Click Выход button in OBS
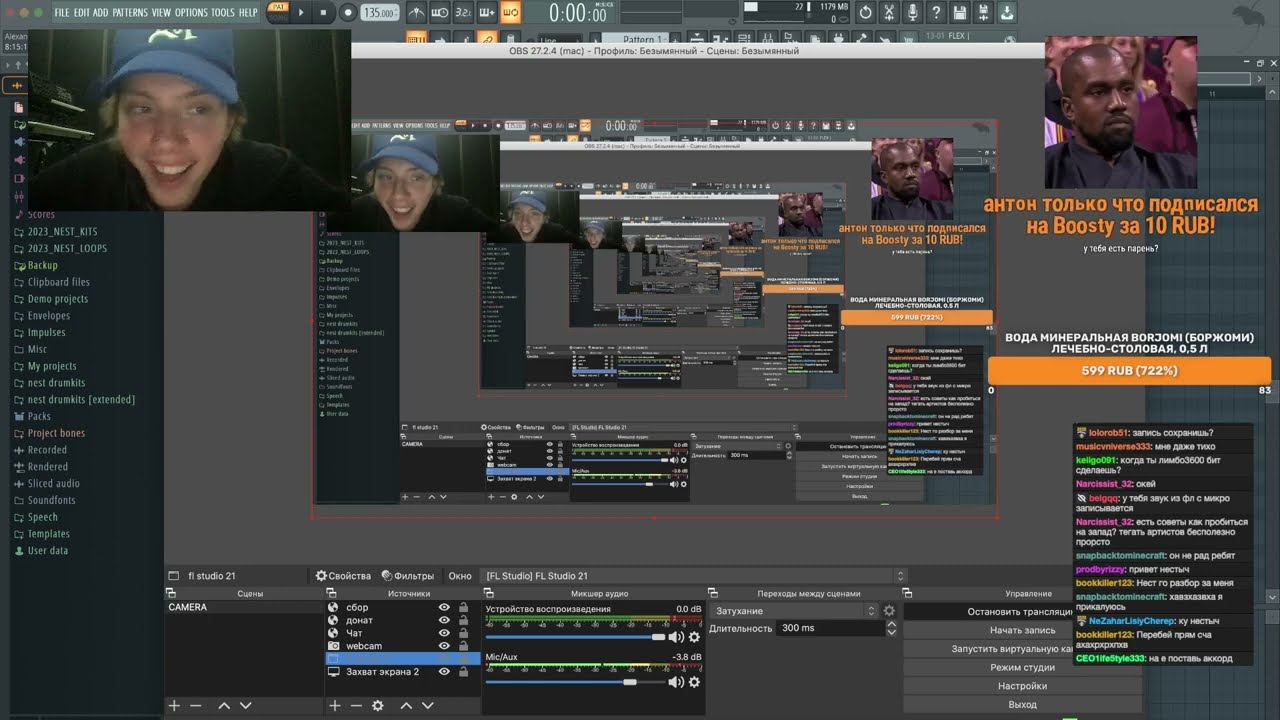The height and width of the screenshot is (720, 1280). tap(1022, 704)
